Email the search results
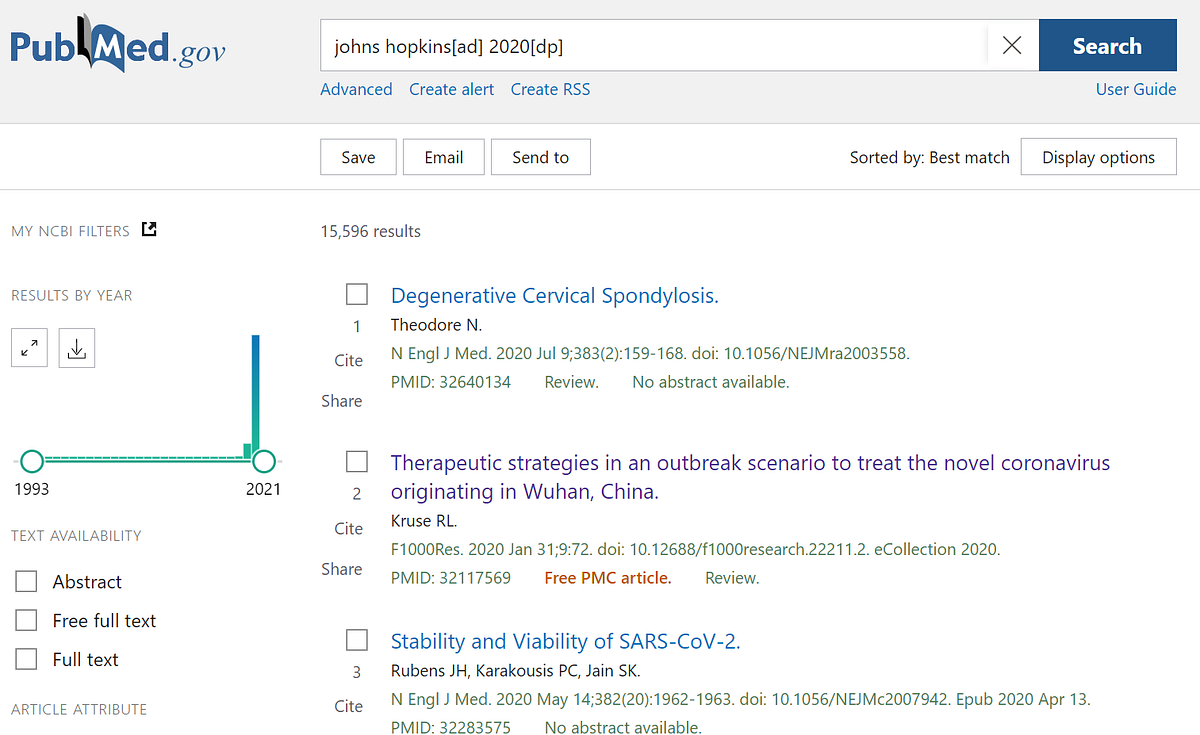The width and height of the screenshot is (1200, 735). click(443, 157)
